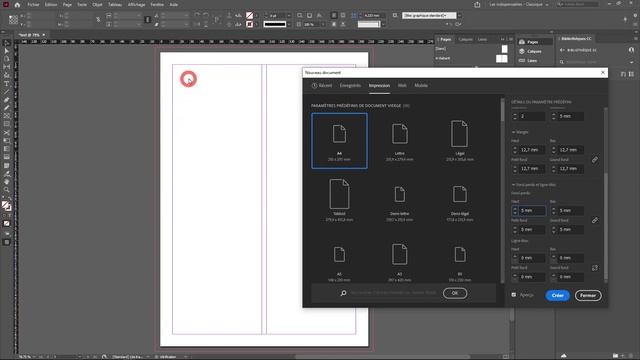640x360 pixels.
Task: Select the Direct Selection tool
Action: pyautogui.click(x=7, y=51)
